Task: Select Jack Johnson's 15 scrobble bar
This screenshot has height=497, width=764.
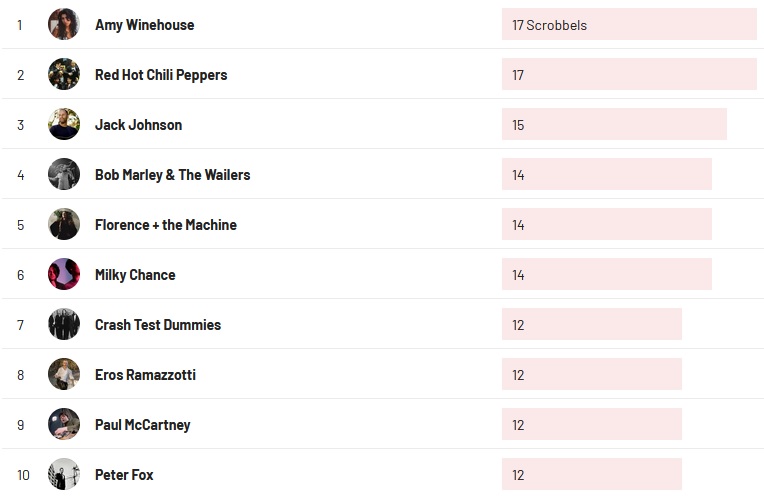Action: click(x=613, y=125)
